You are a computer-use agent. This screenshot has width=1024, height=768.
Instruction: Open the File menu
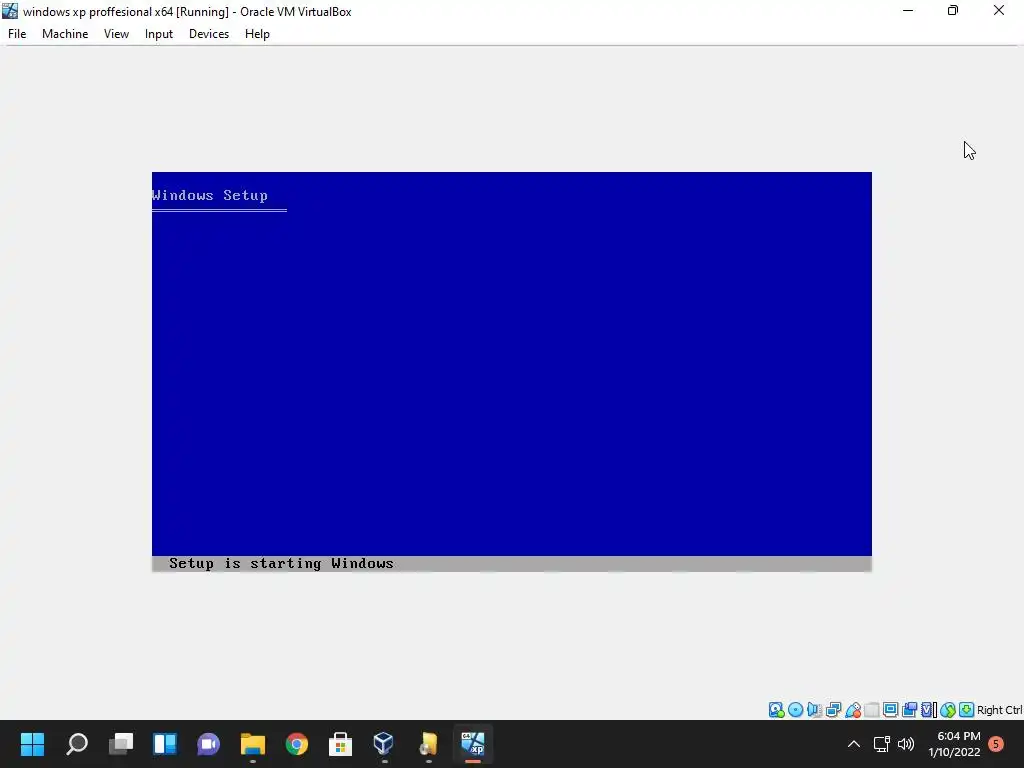tap(17, 34)
